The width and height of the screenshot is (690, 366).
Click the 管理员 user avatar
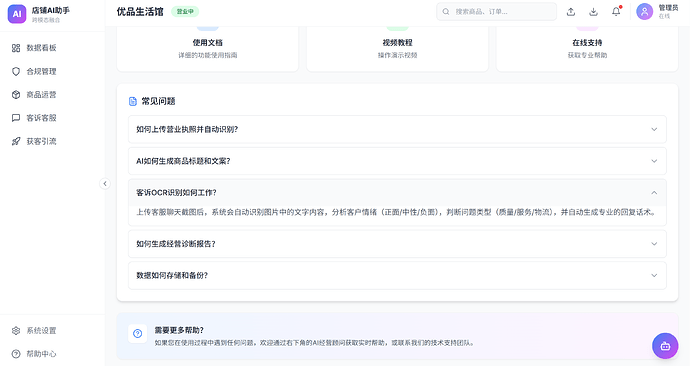(x=644, y=12)
